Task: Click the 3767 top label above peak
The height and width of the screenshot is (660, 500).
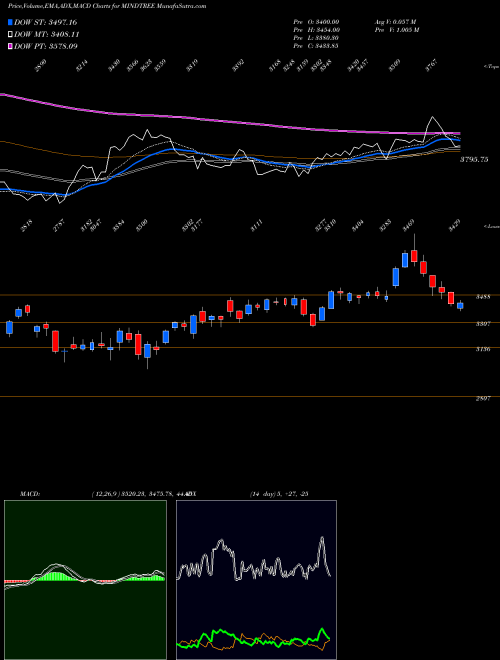Action: (431, 65)
